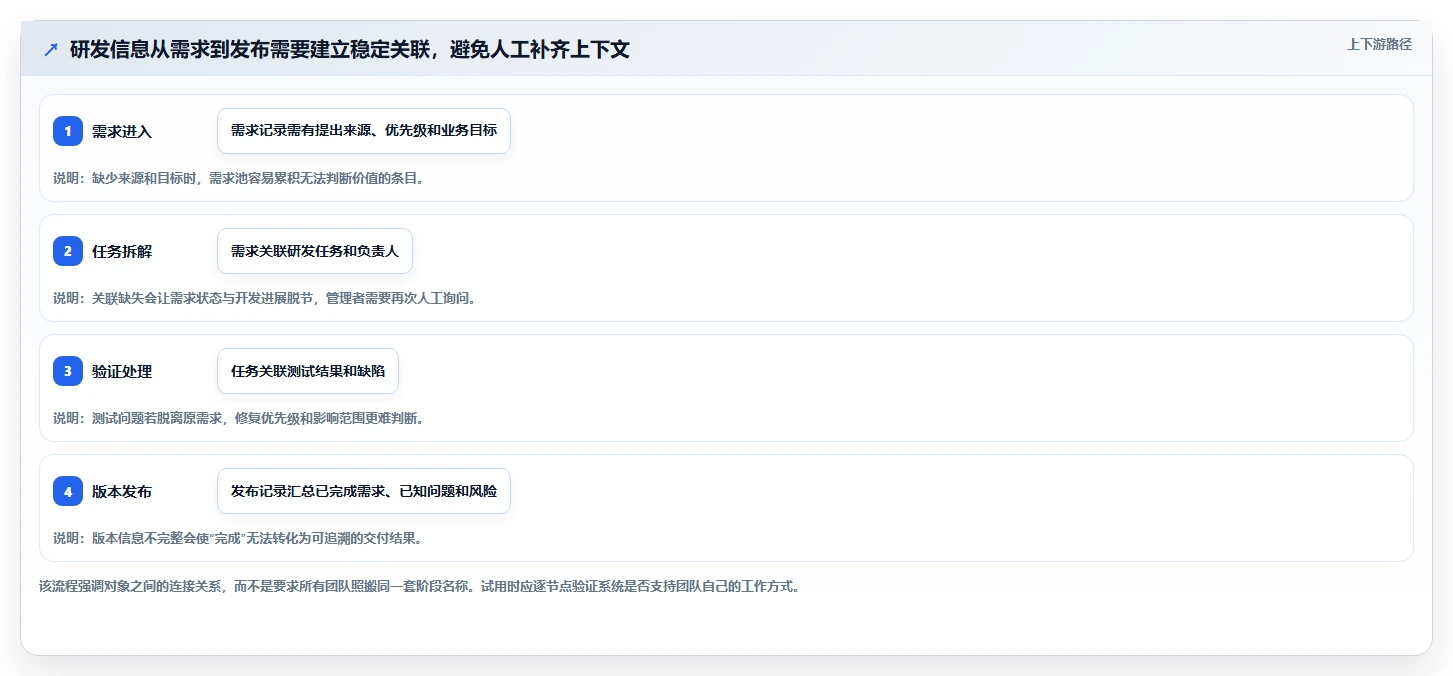Viewport: 1453px width, 676px height.
Task: Click the 任务关联测试结果和缺陷 chip
Action: coord(308,371)
